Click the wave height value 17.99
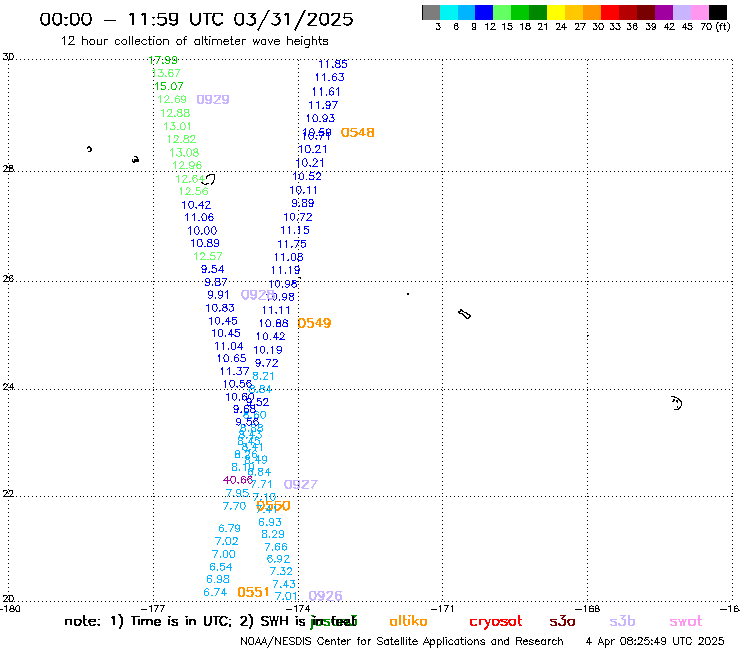 click(x=163, y=60)
